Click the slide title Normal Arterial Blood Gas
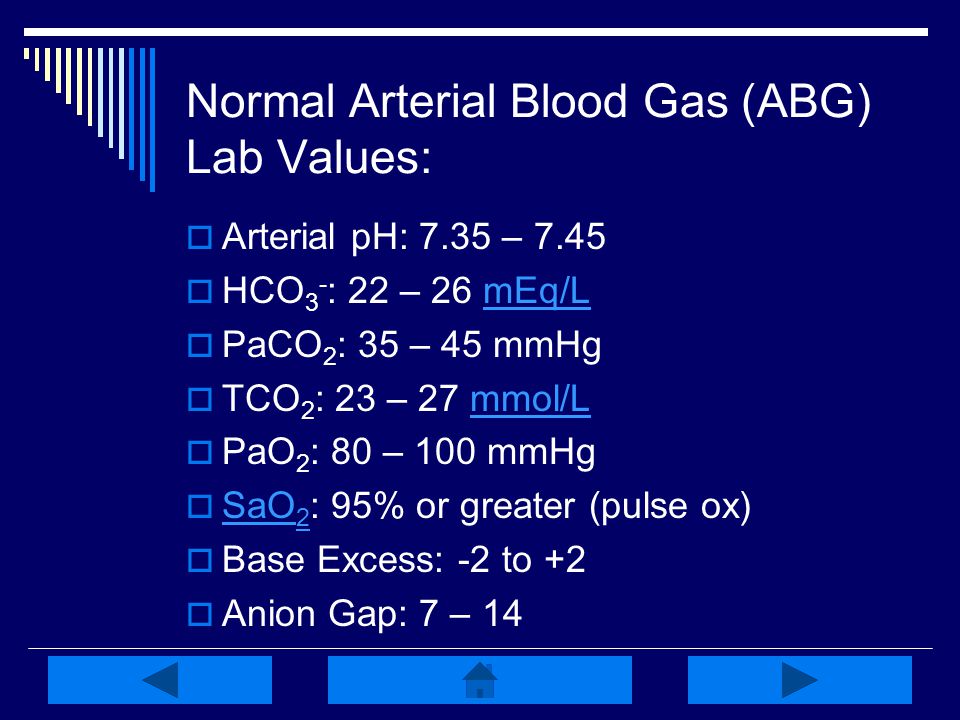Viewport: 960px width, 720px height. coord(529,129)
